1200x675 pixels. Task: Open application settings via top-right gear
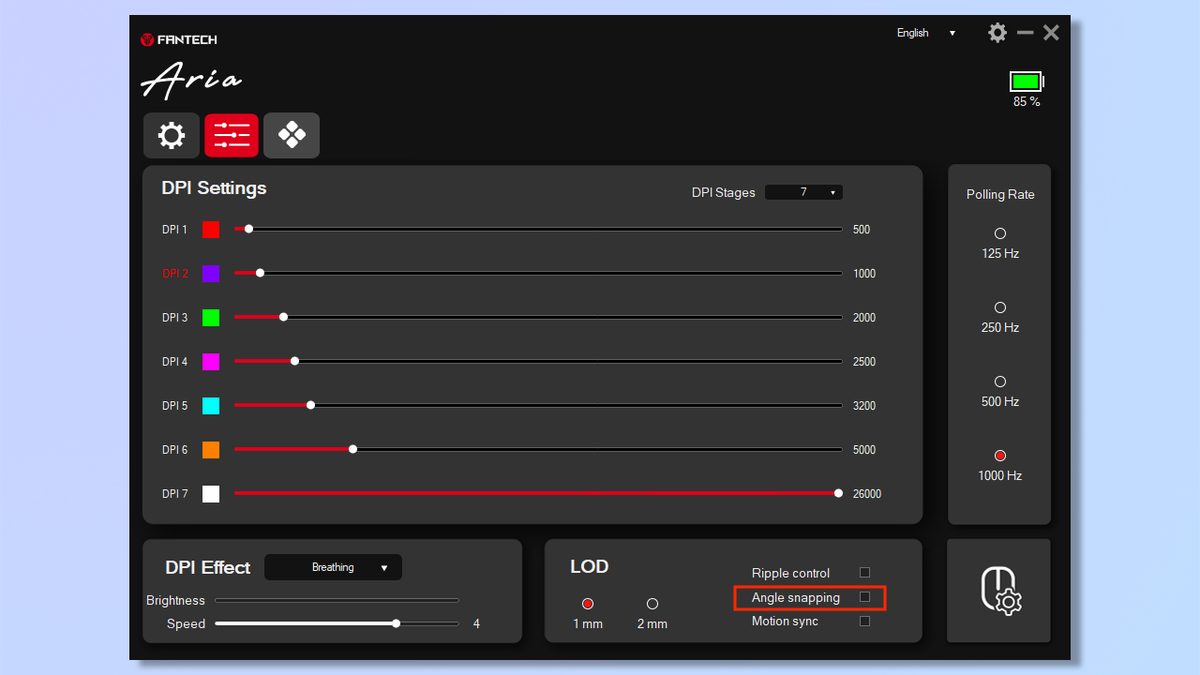point(997,32)
